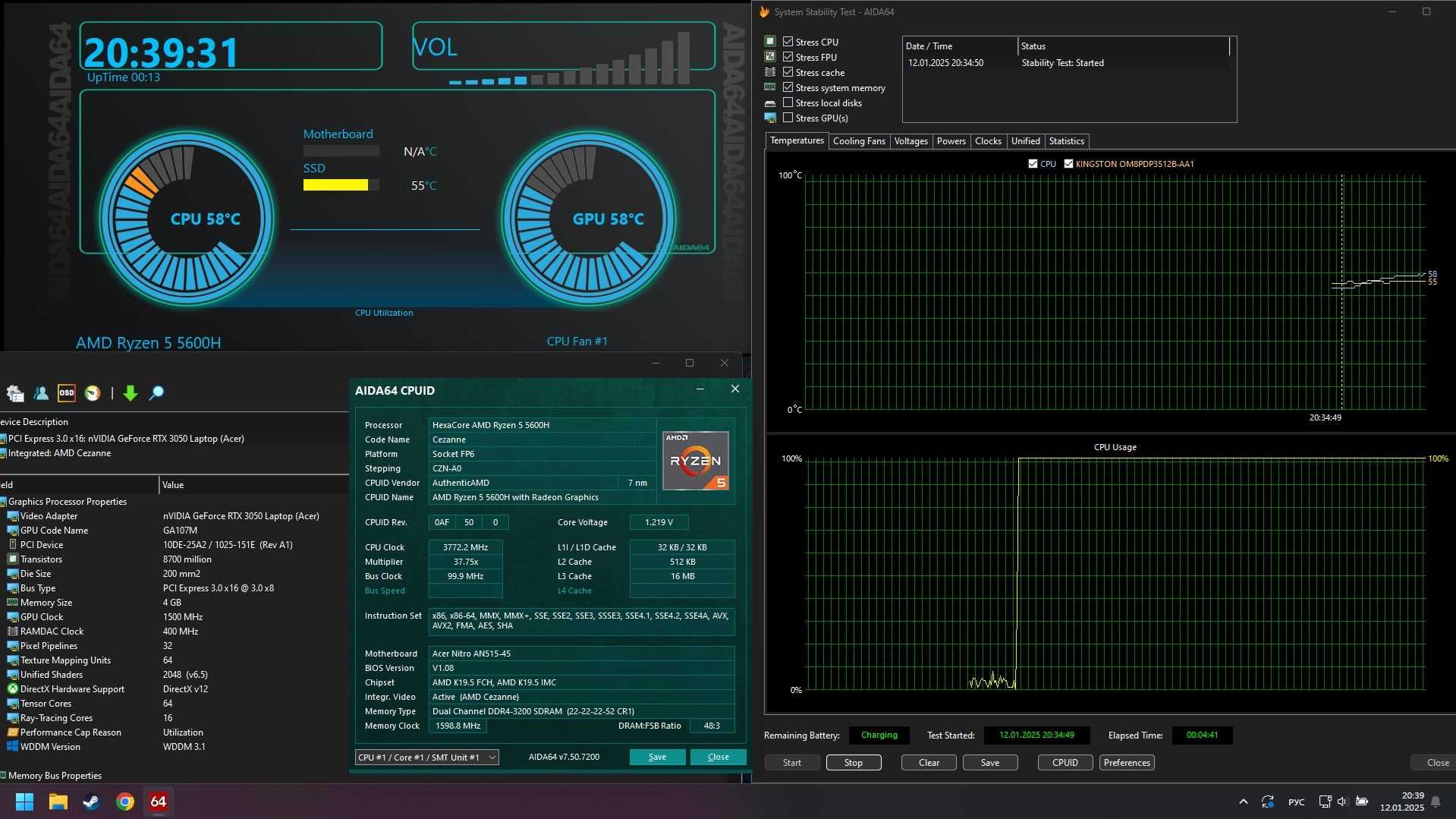Image resolution: width=1456 pixels, height=819 pixels.
Task: Click the Value column header
Action: [x=254, y=485]
